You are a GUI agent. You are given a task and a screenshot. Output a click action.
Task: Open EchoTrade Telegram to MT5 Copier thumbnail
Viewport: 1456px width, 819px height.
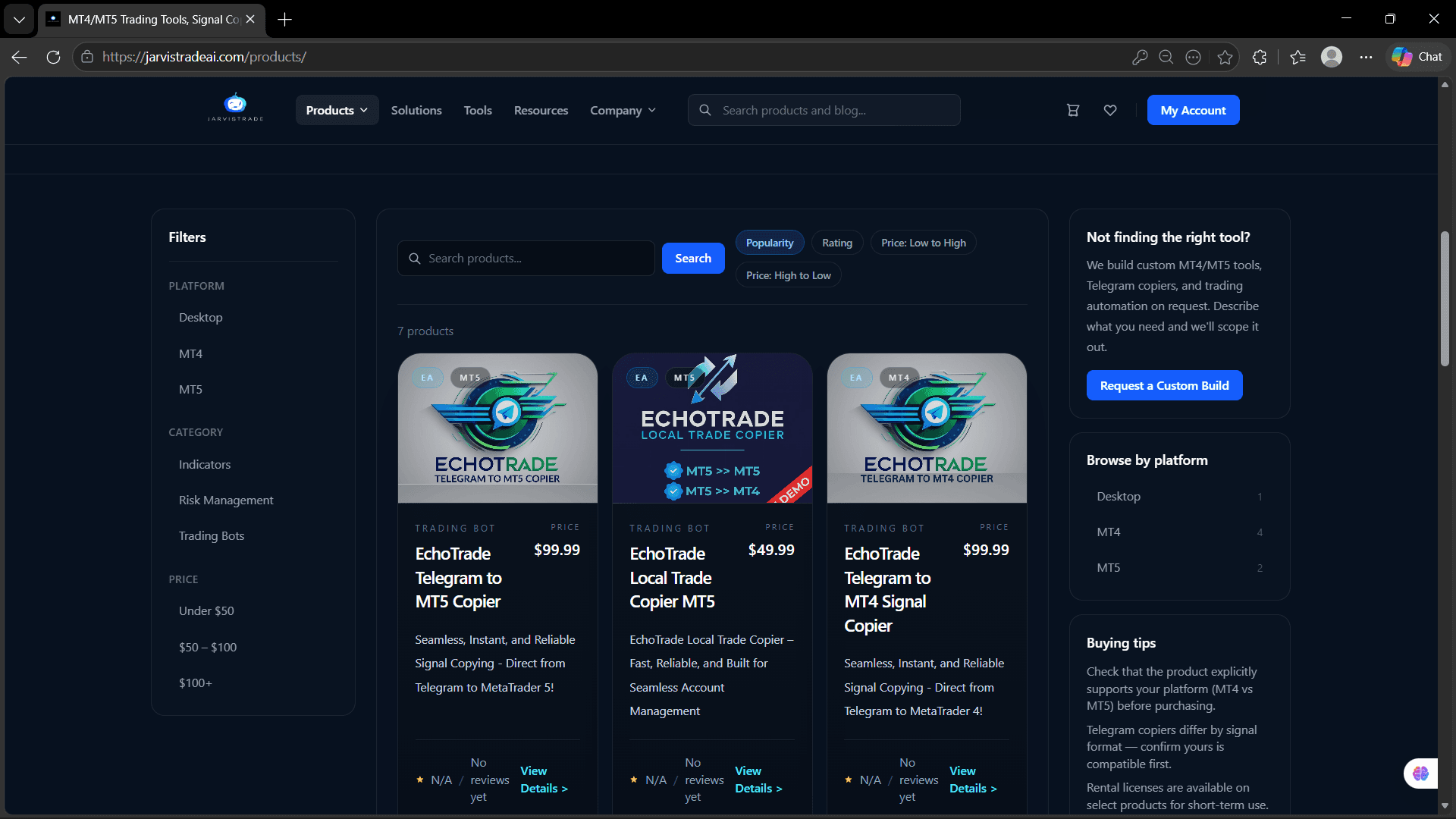[x=497, y=428]
